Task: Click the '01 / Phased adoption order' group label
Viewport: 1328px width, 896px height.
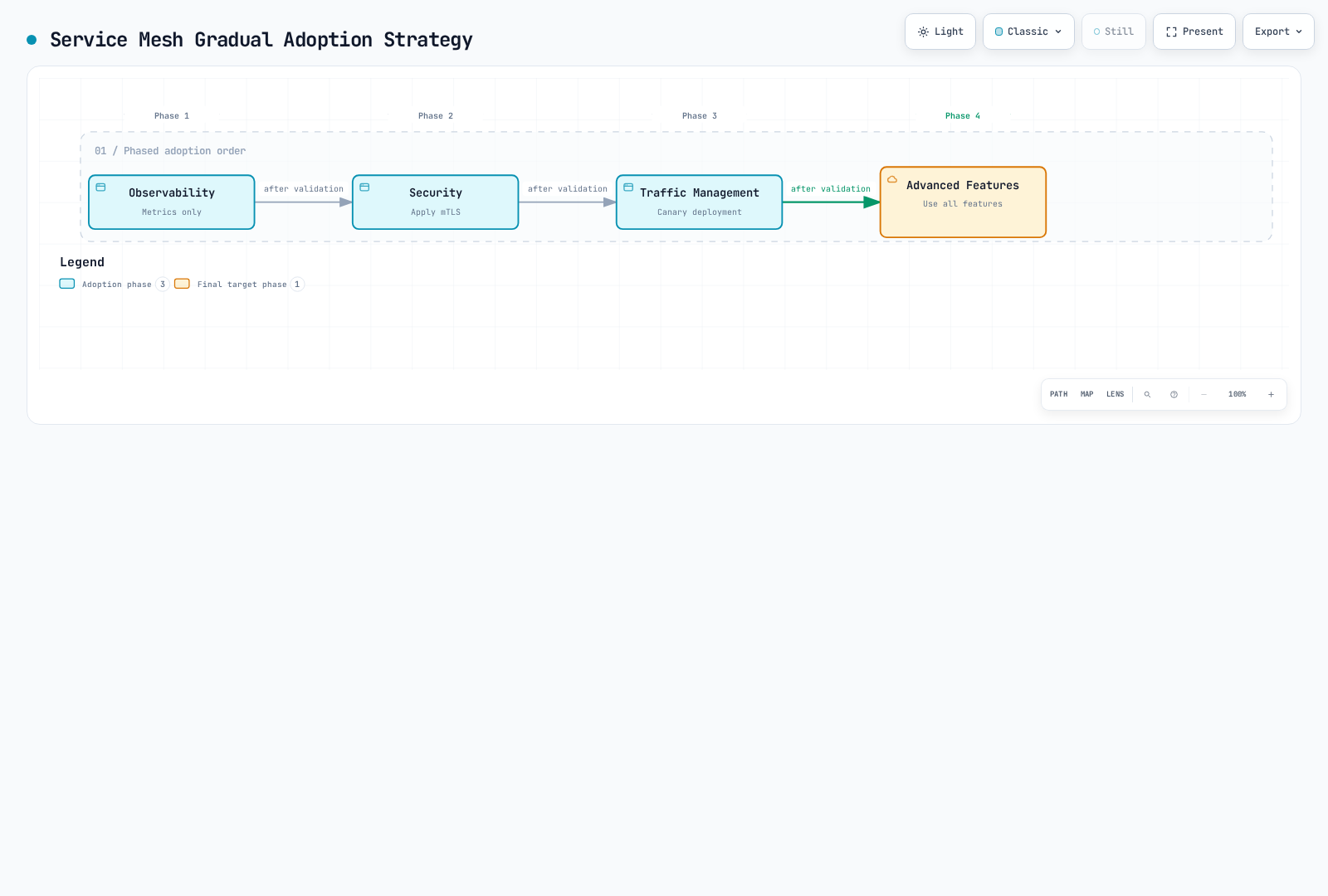Action: coord(170,151)
